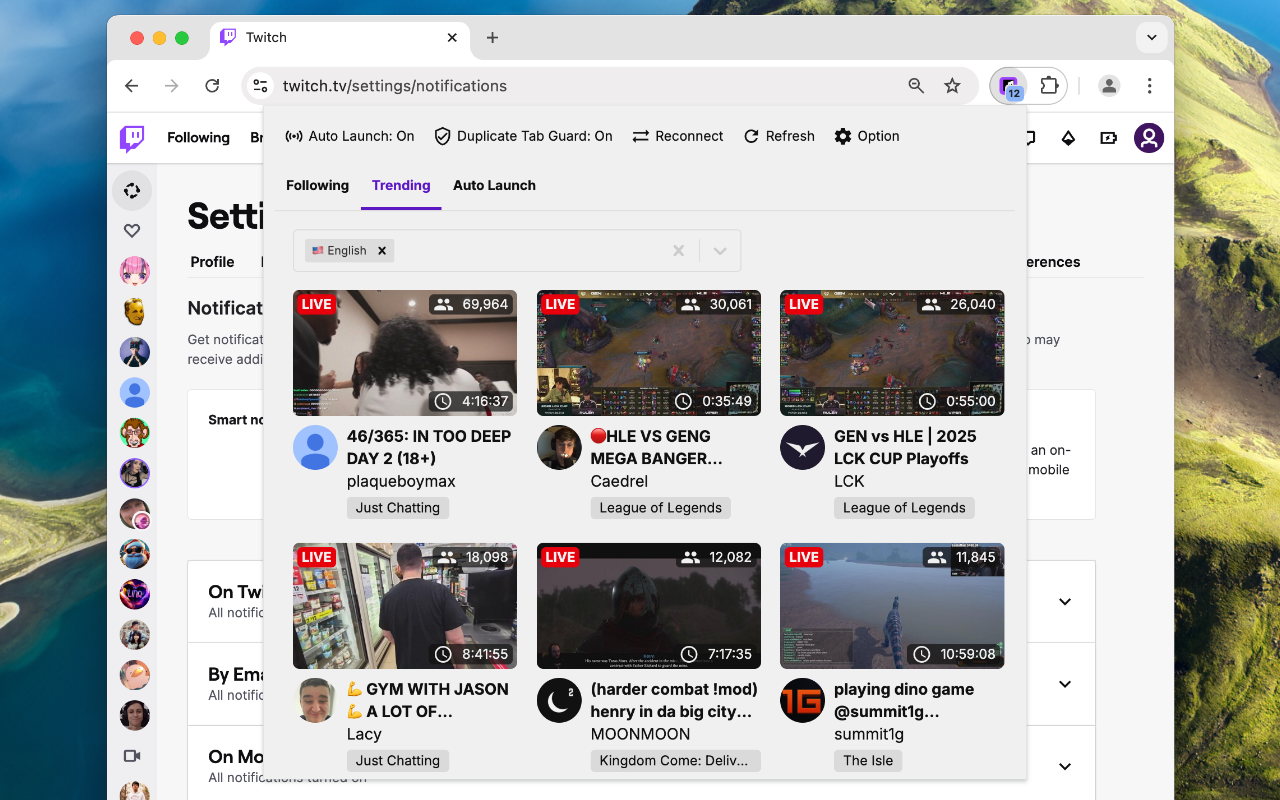Switch to the Trending tab
This screenshot has height=800, width=1280.
[400, 185]
